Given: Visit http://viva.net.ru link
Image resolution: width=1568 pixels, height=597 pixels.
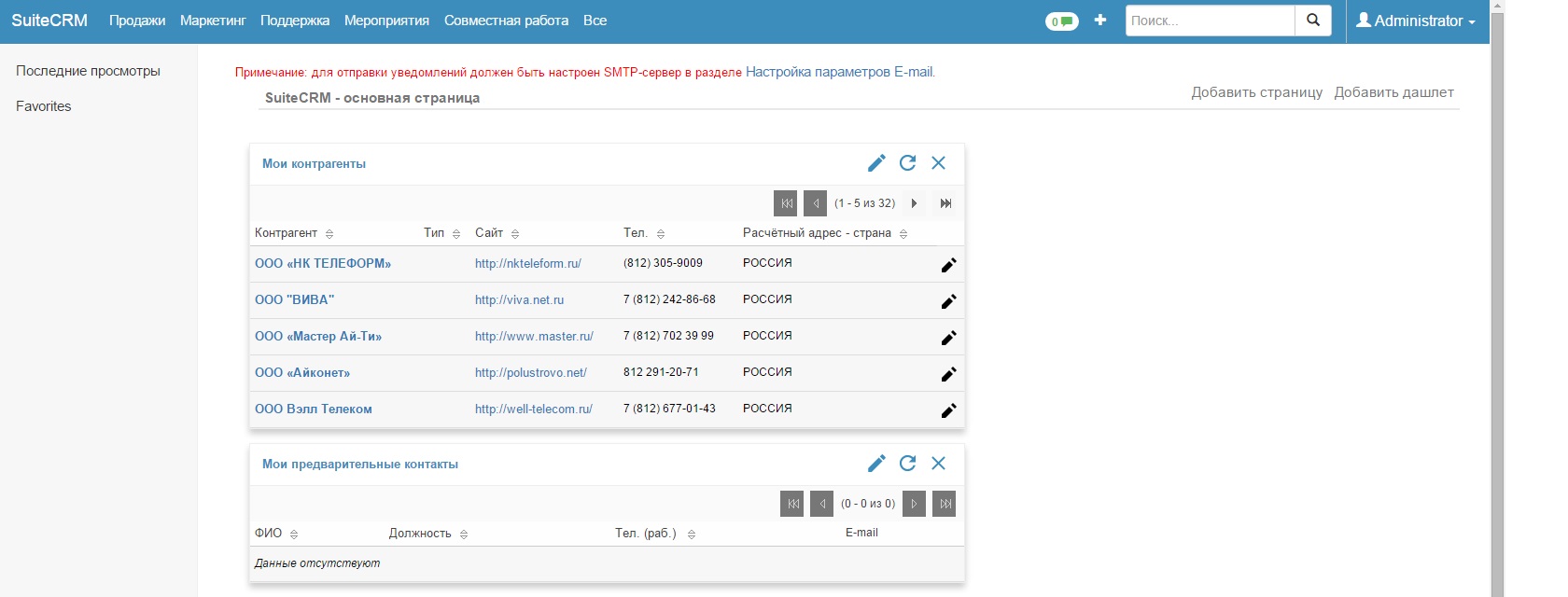Looking at the screenshot, I should point(520,299).
